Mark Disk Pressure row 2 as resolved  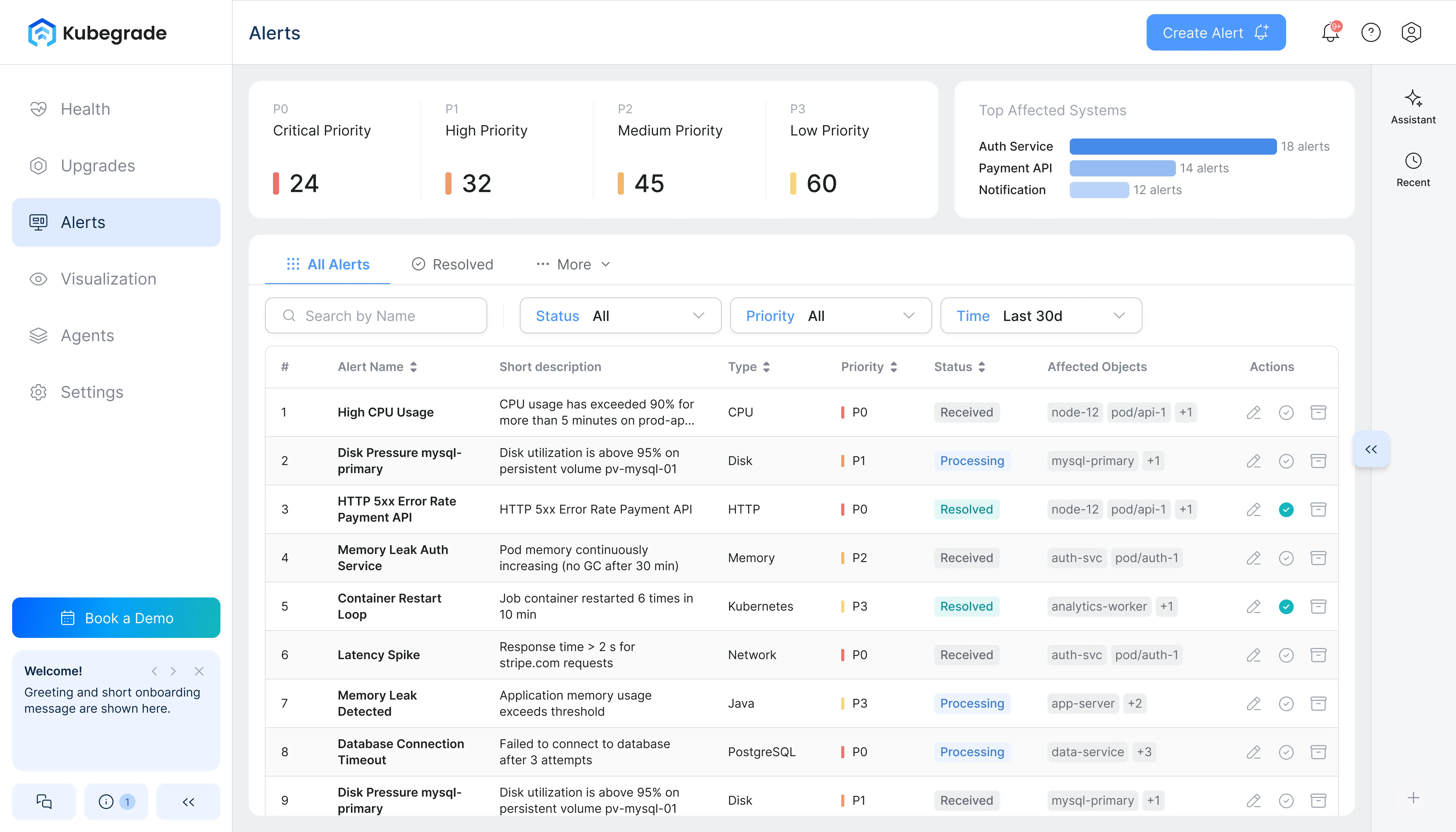[1286, 461]
